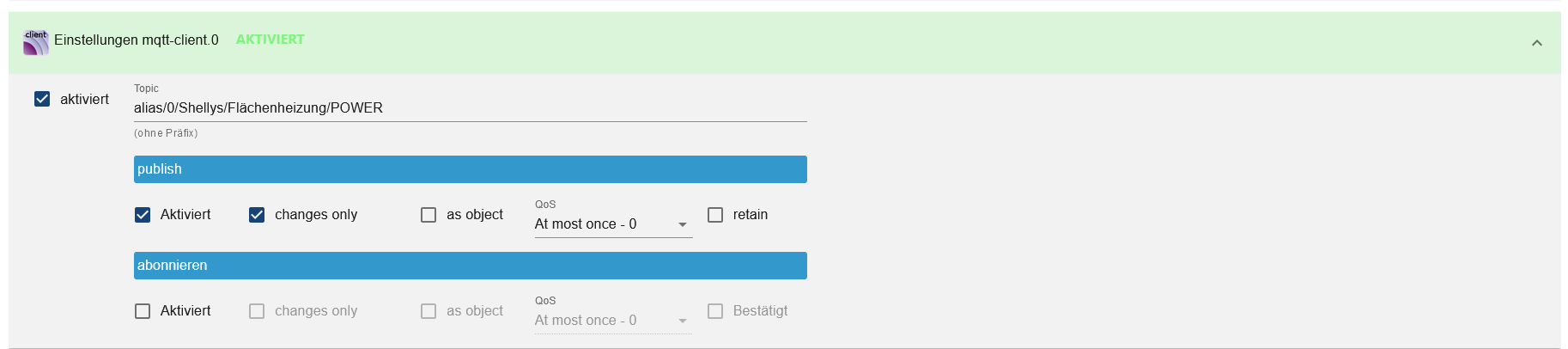Image resolution: width=1568 pixels, height=349 pixels.
Task: Open publish QoS dropdown
Action: 613,224
